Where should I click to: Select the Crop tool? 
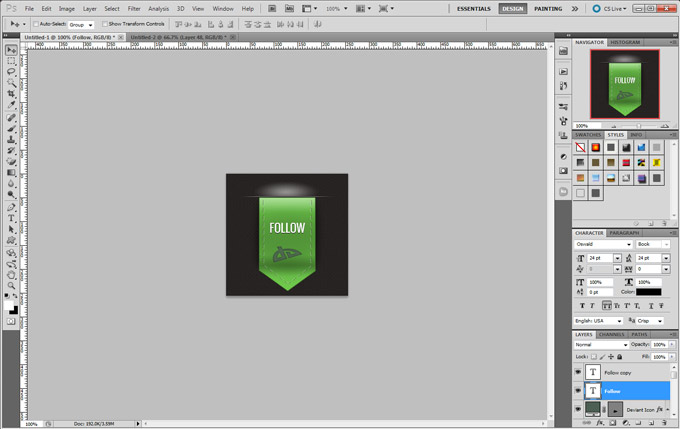11,94
